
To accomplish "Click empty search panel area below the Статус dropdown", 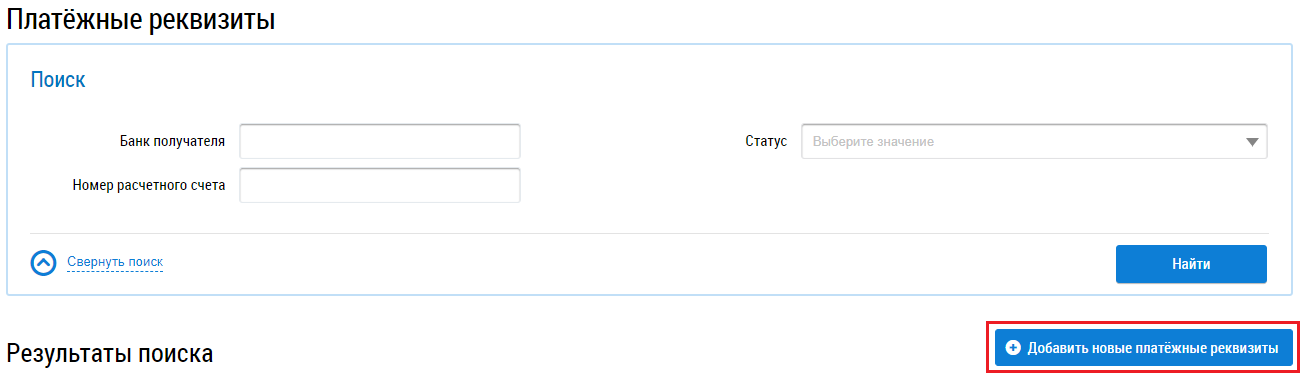I will [x=1034, y=195].
